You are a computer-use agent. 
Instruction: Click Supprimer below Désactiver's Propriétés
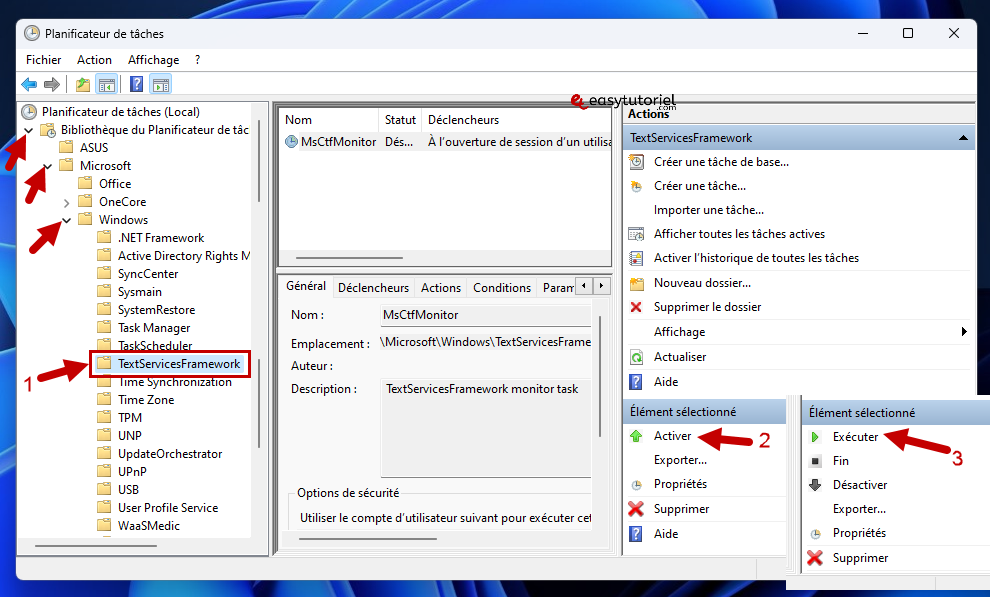860,558
